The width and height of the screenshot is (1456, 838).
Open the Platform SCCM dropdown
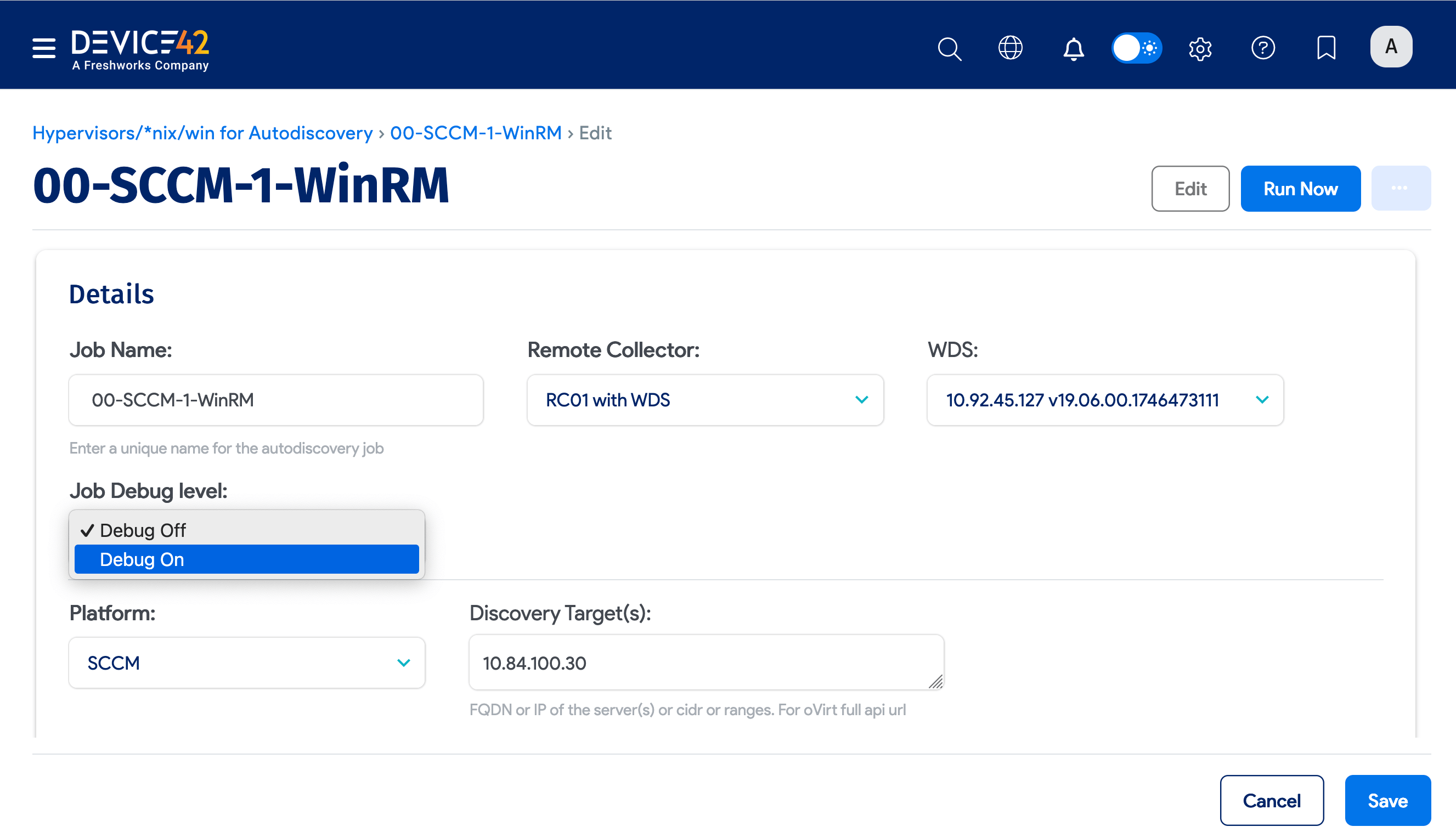[246, 663]
